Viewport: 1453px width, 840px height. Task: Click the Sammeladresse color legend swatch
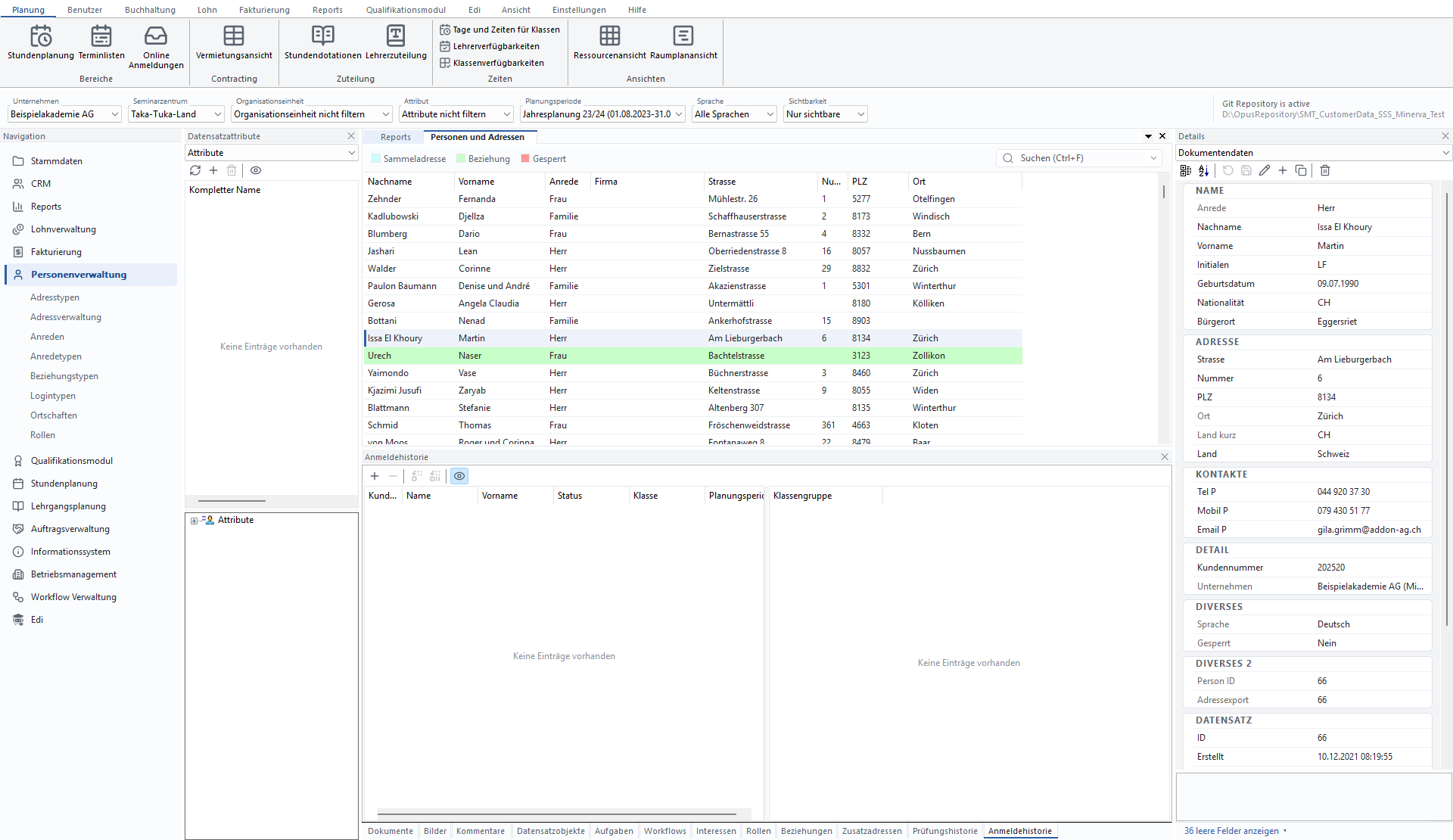click(375, 159)
